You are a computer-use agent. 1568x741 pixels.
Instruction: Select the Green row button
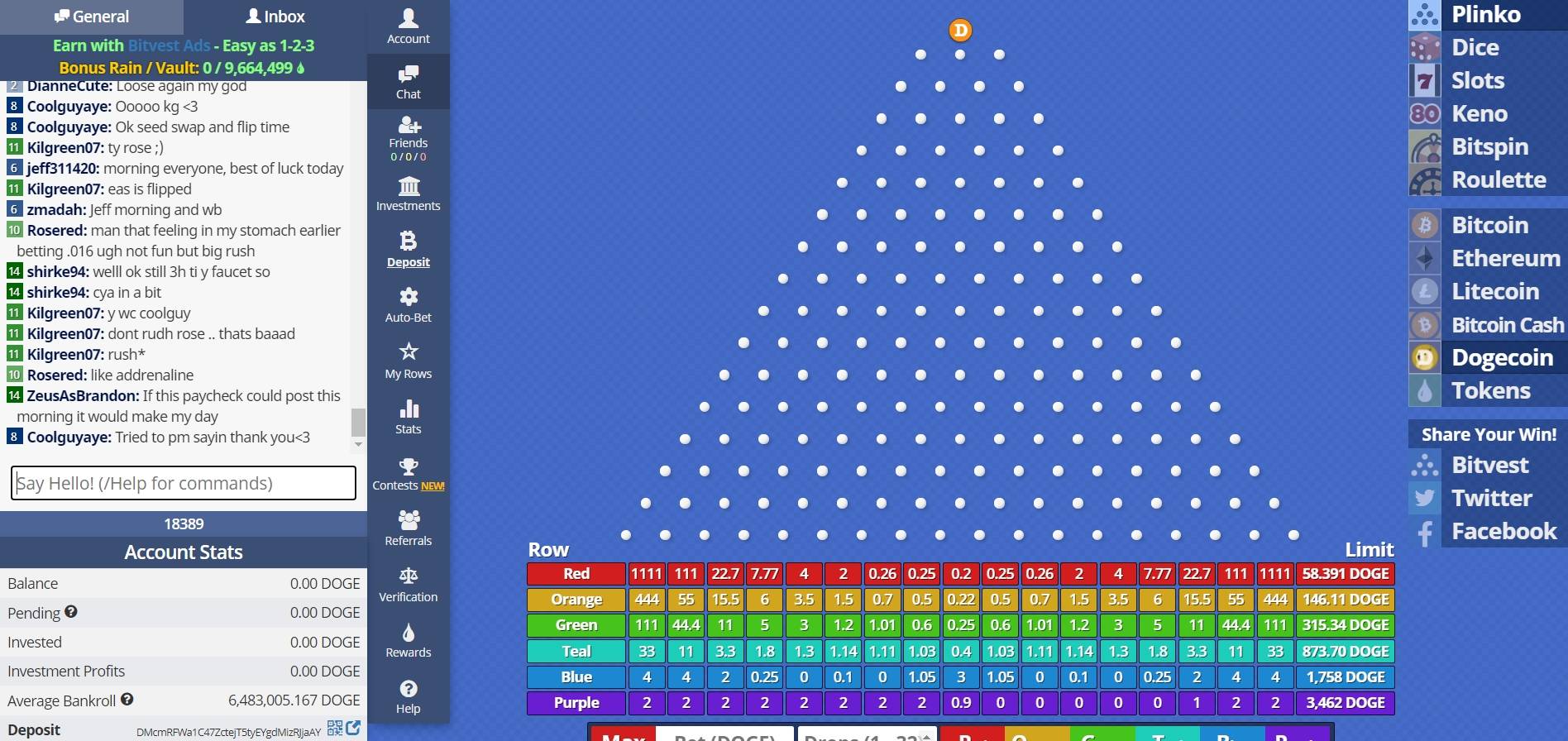point(576,625)
